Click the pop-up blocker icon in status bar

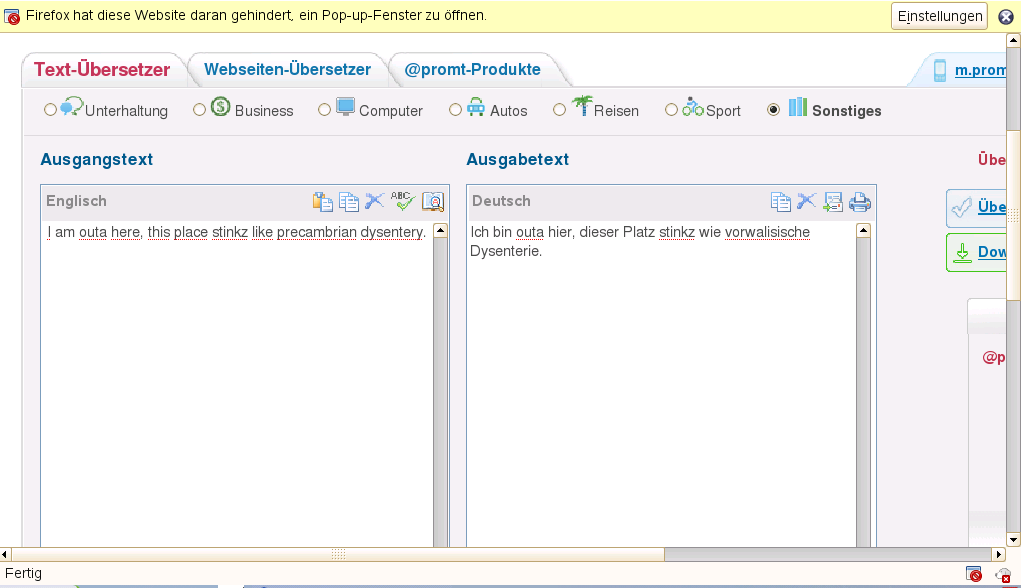point(974,574)
